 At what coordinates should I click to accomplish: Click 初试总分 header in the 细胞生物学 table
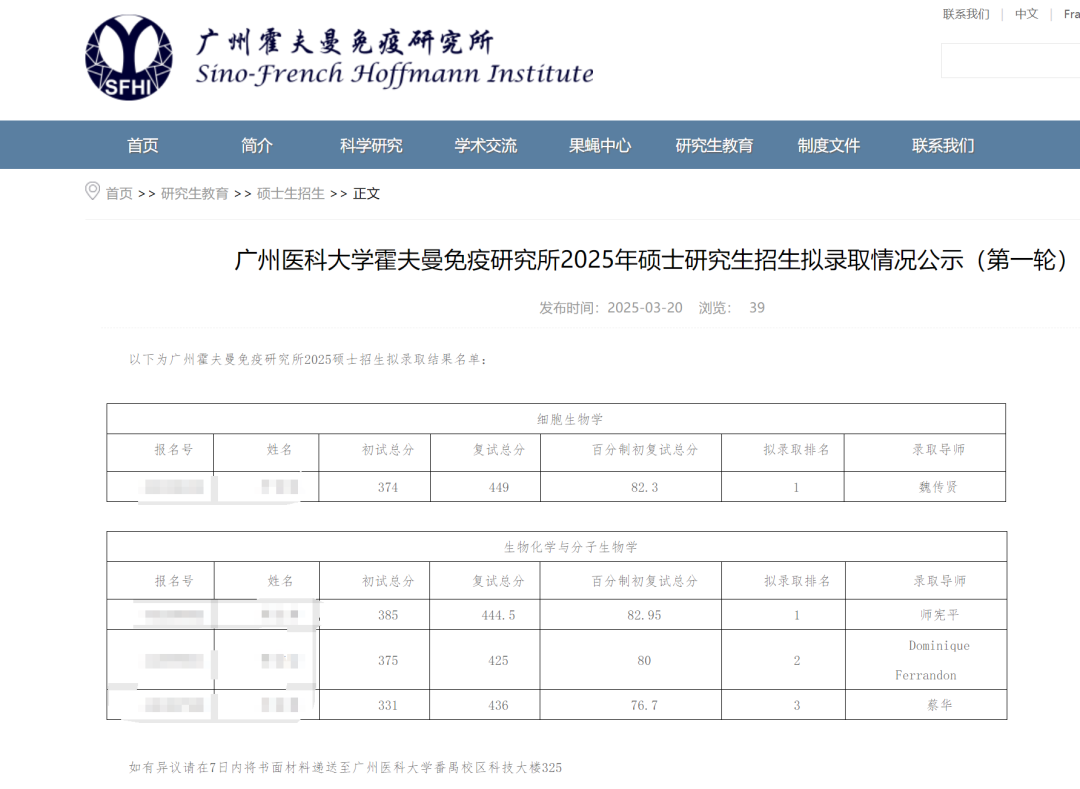point(388,450)
